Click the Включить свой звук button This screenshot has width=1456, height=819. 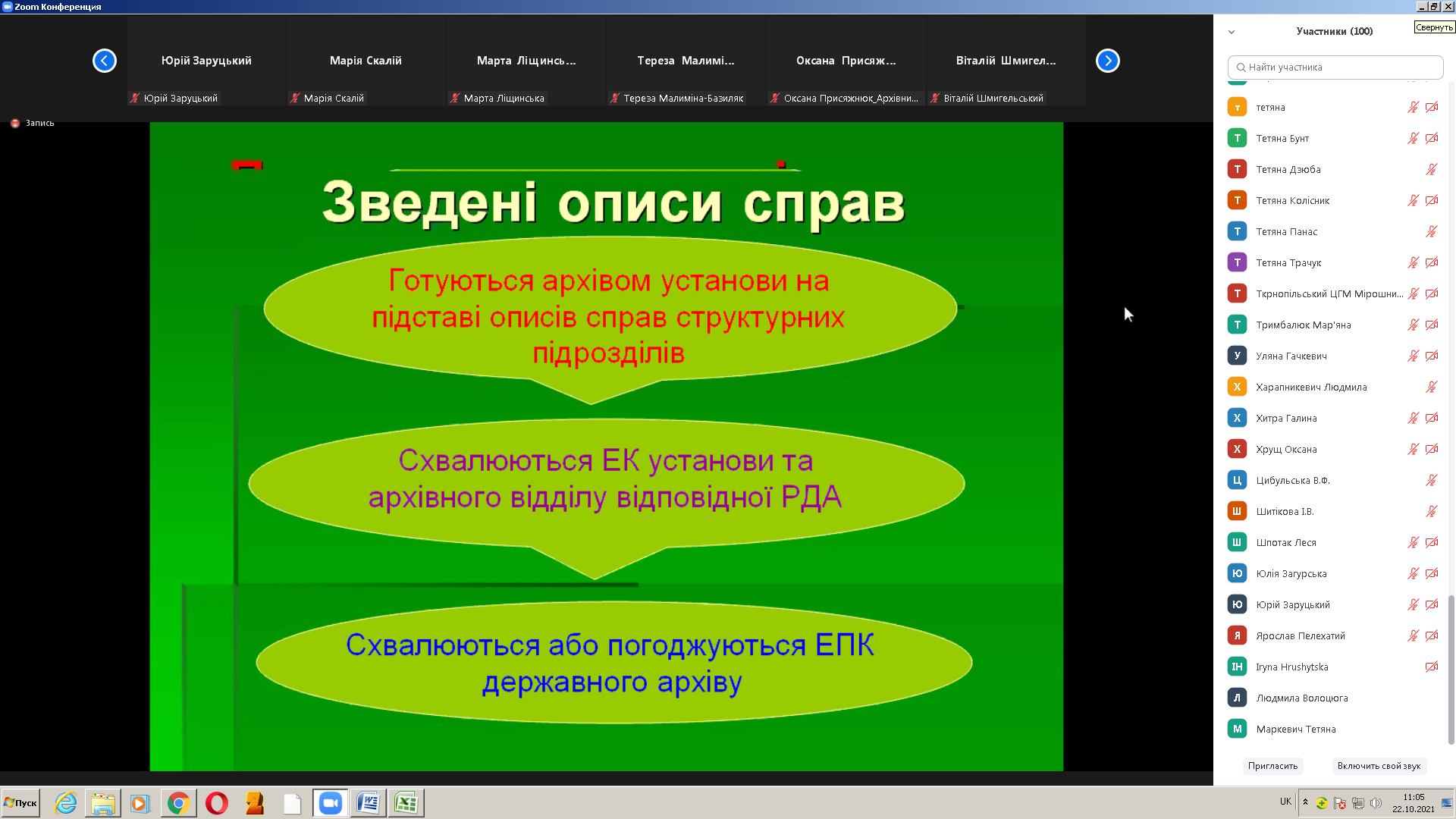(1379, 766)
